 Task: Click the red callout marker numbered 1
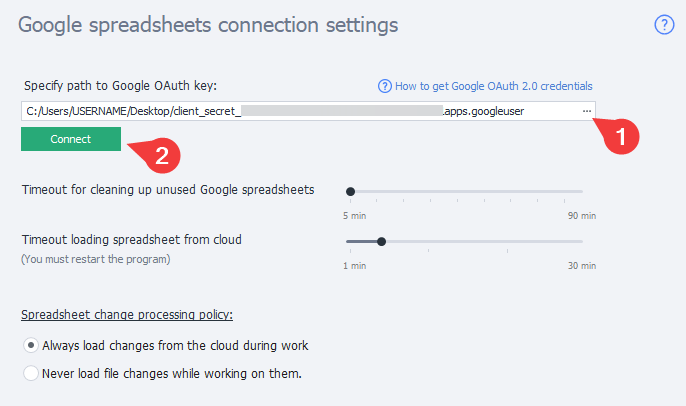click(622, 137)
